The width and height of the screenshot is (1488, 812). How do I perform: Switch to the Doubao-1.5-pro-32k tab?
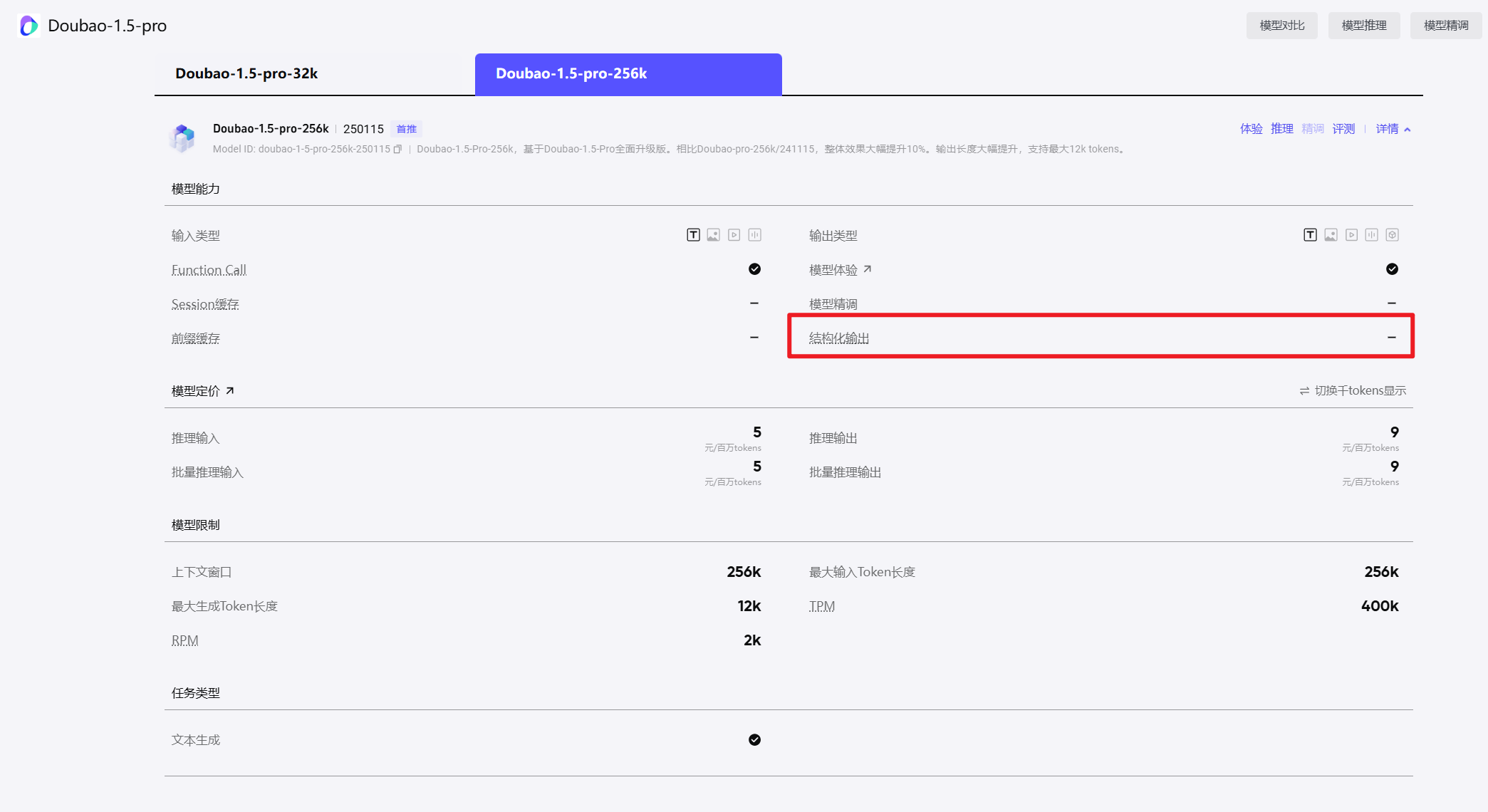point(246,74)
